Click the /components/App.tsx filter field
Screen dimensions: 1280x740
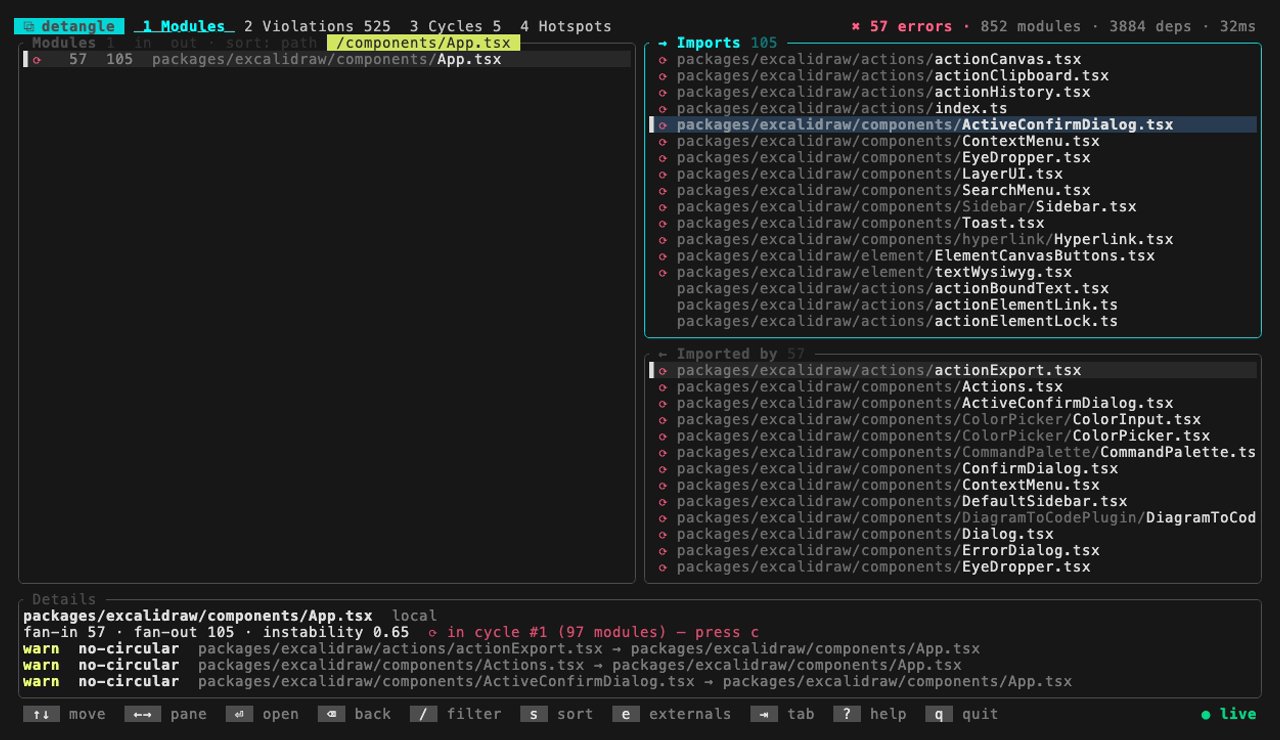point(423,43)
